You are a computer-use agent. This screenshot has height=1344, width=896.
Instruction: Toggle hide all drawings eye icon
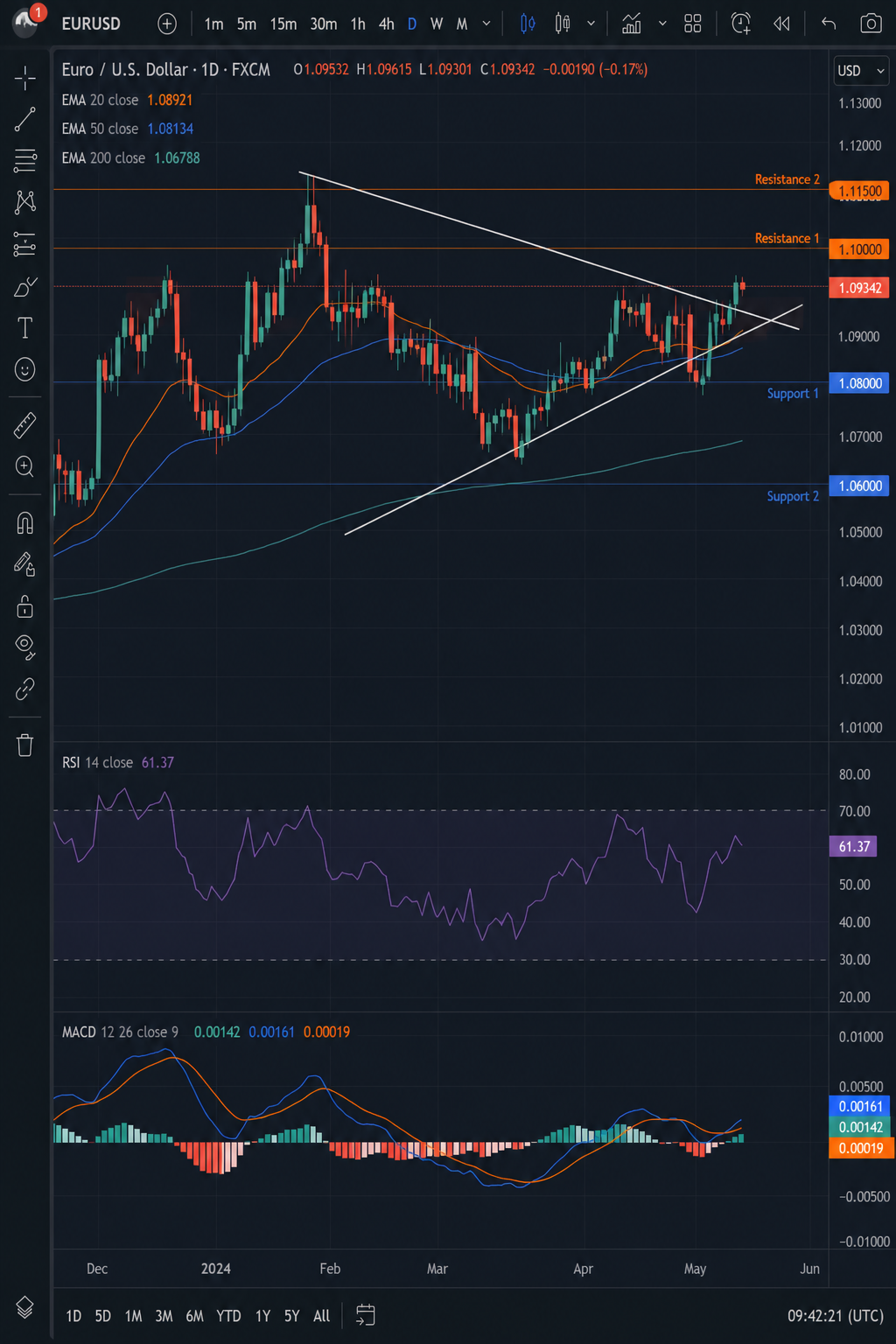(24, 647)
